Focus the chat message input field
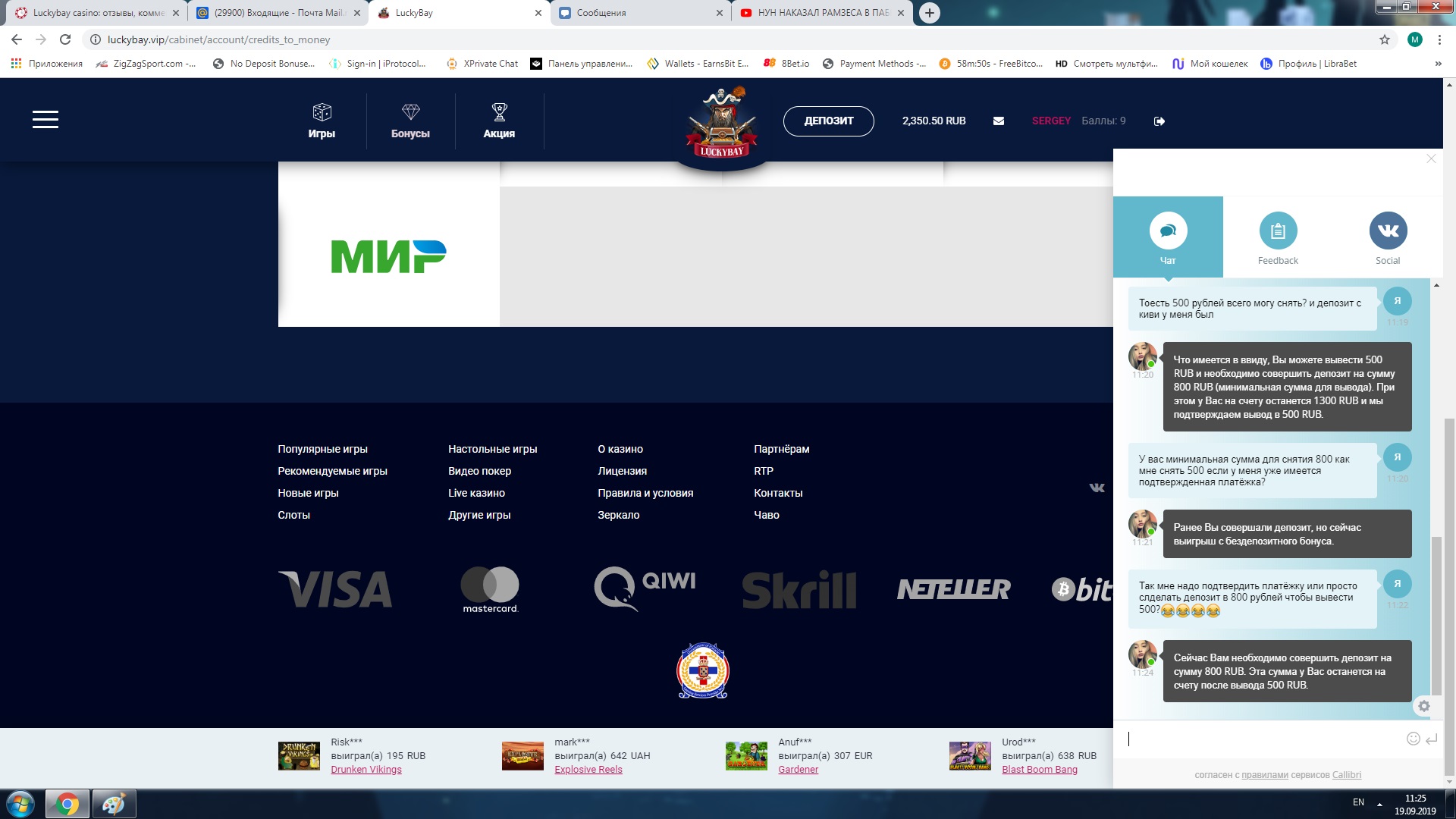 click(x=1259, y=739)
